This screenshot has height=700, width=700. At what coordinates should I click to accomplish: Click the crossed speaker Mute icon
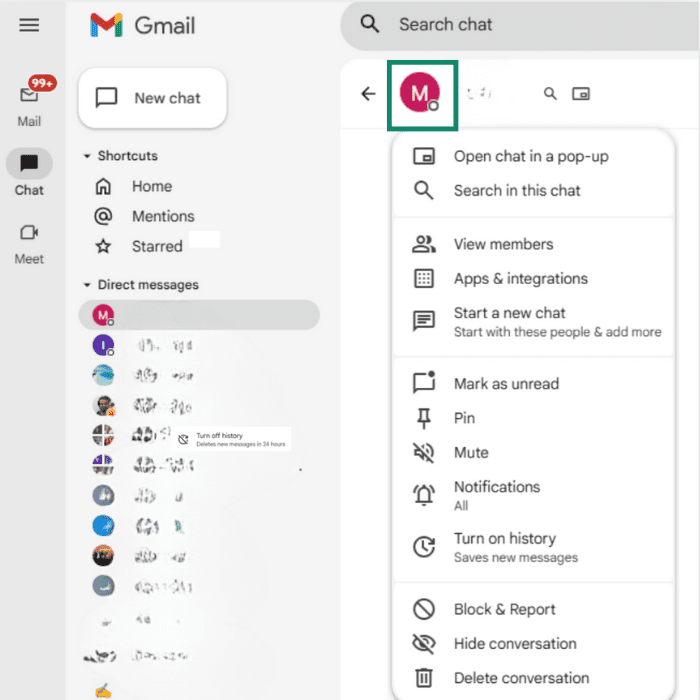(424, 453)
